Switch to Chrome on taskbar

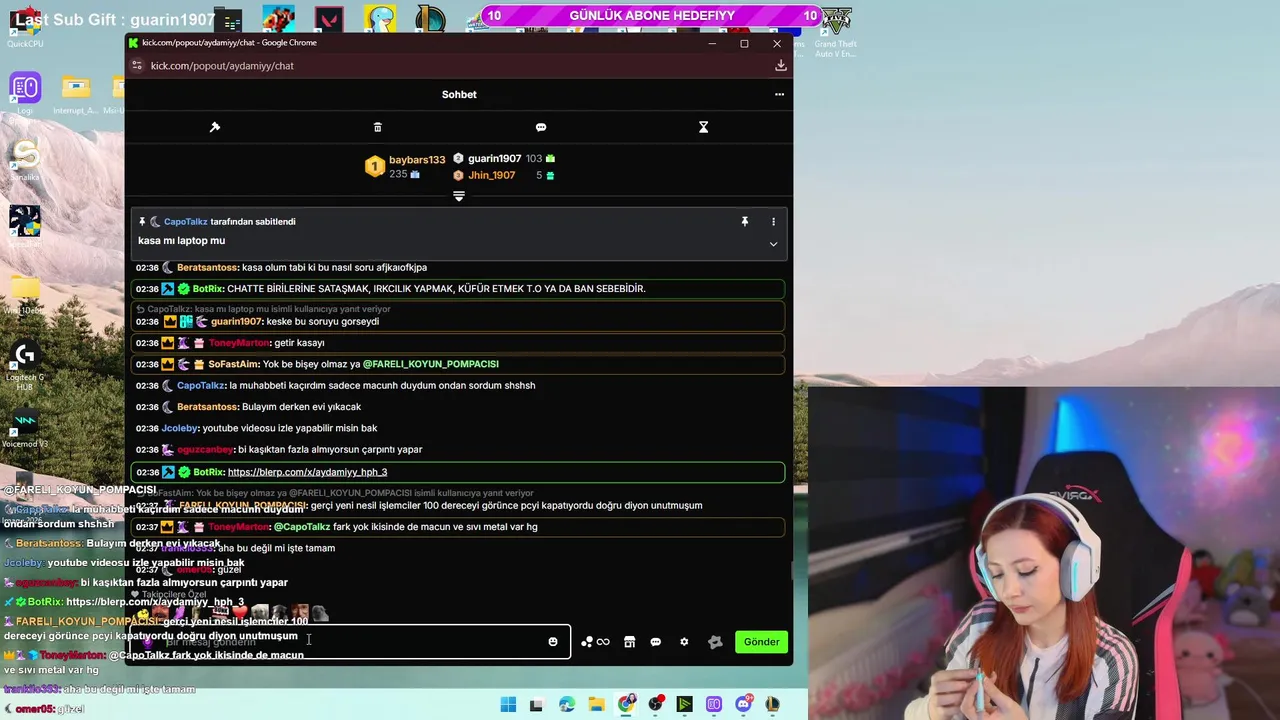[626, 705]
